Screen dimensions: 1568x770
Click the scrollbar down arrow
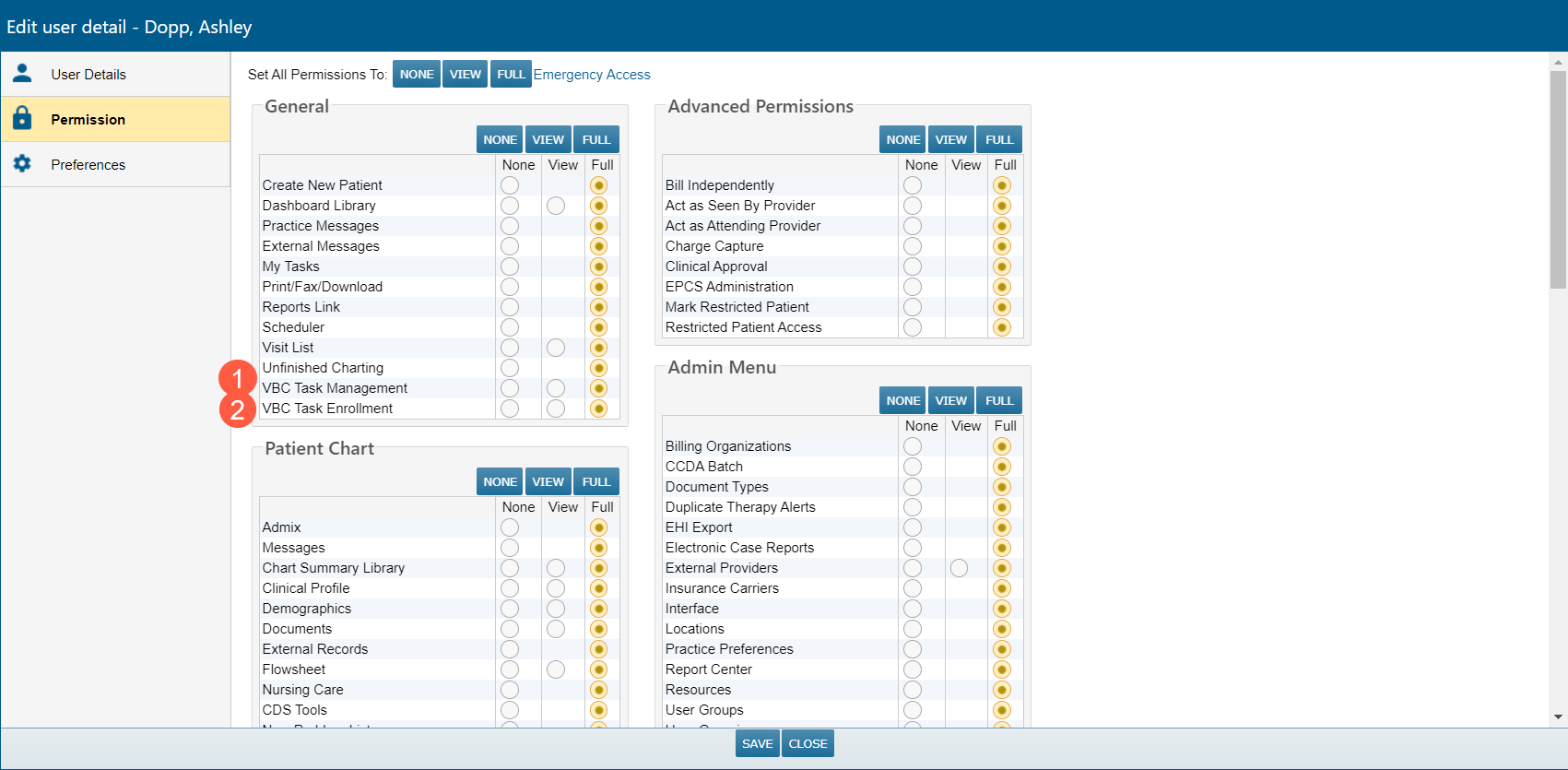click(1558, 717)
